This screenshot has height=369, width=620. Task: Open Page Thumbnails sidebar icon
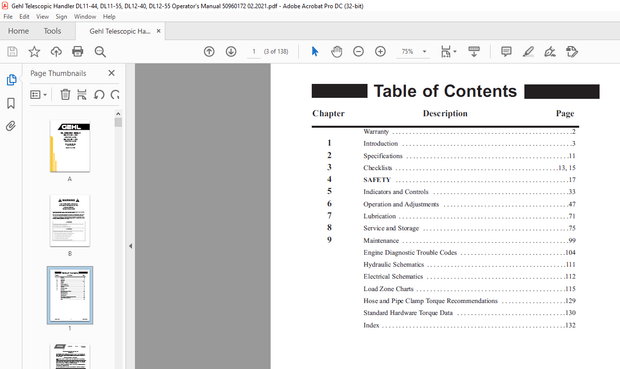pos(11,79)
